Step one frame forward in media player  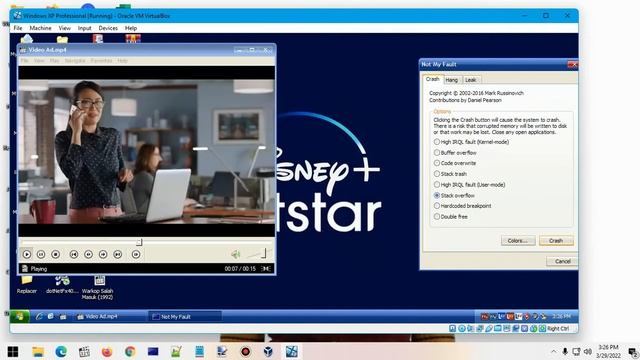[x=136, y=254]
